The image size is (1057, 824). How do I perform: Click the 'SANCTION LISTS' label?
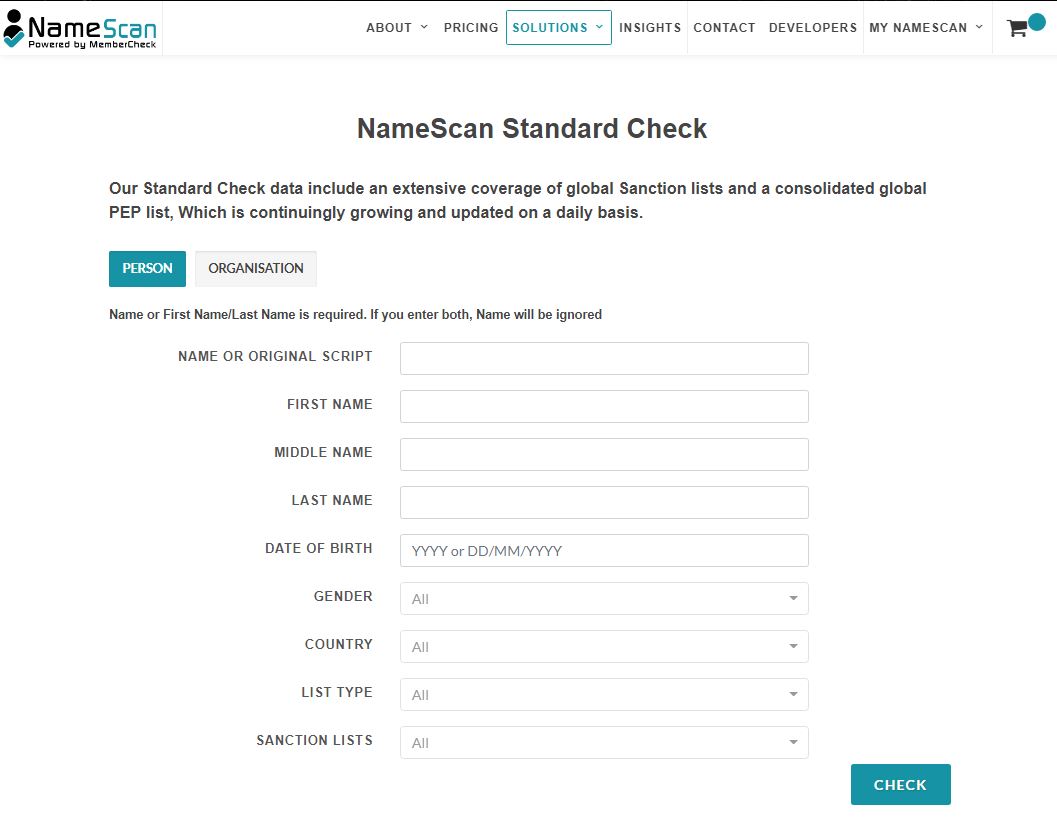point(314,740)
